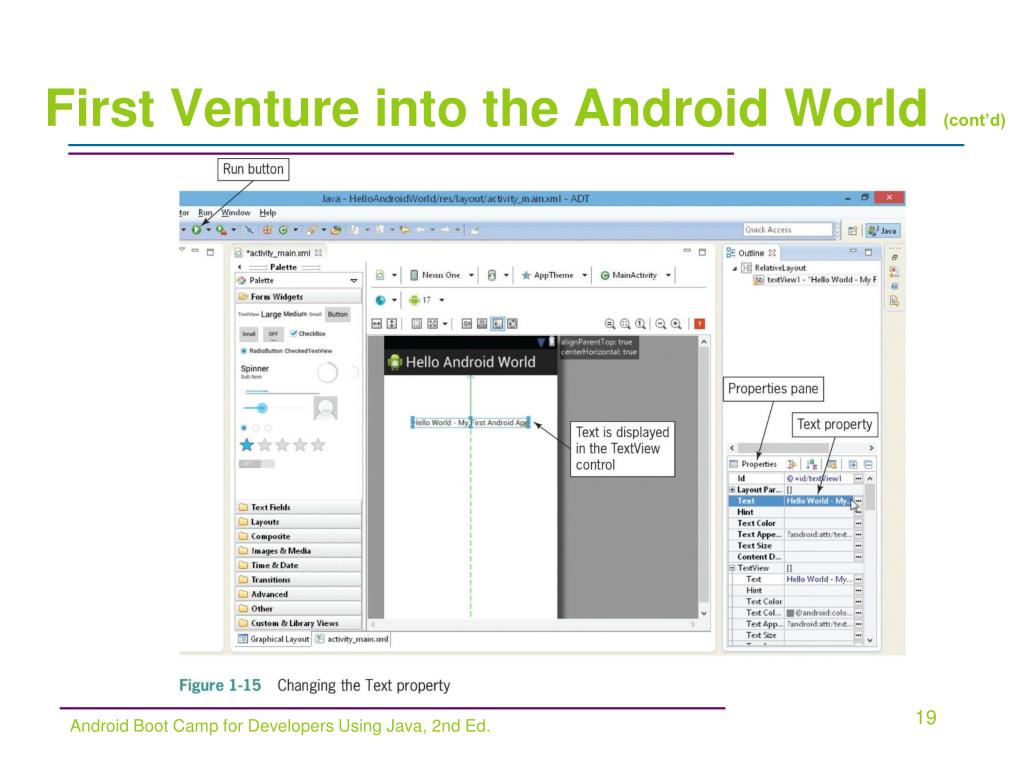The image size is (1024, 768).
Task: Select the circular ProgressBar widget
Action: [327, 373]
